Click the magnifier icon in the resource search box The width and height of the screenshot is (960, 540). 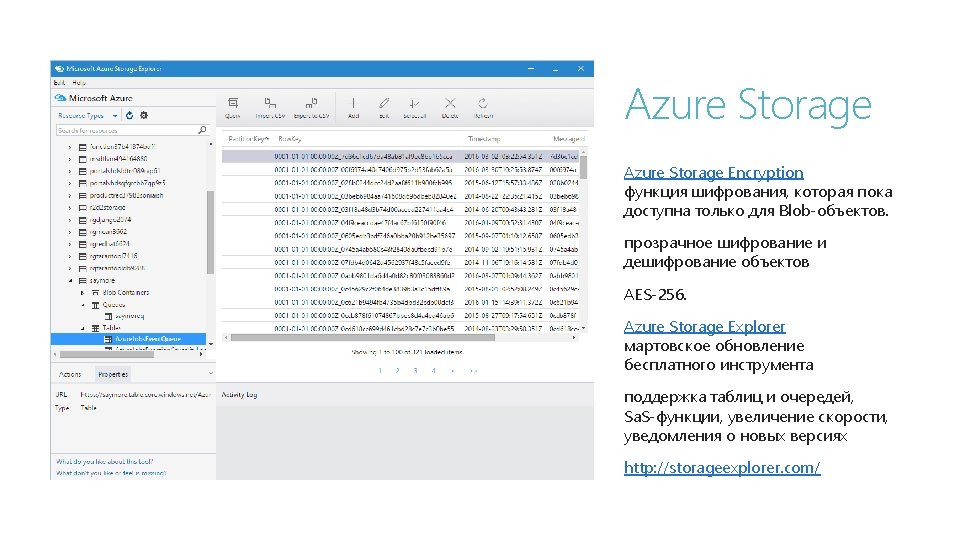[x=202, y=130]
